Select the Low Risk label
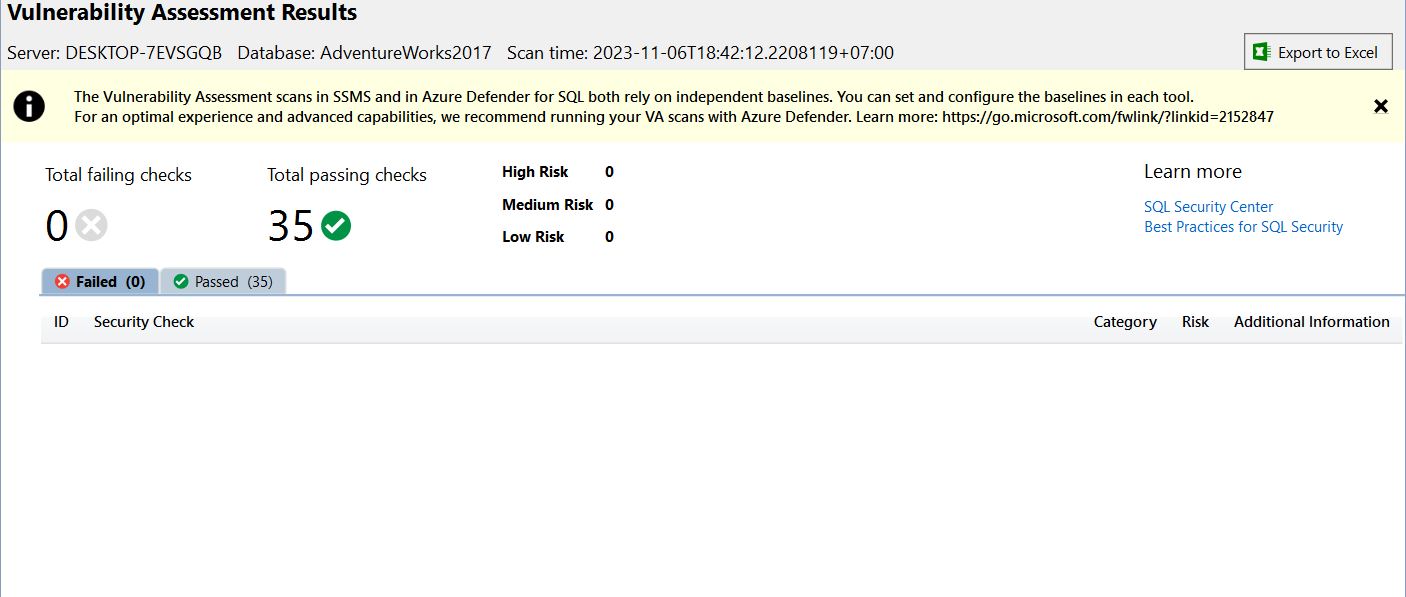Image resolution: width=1406 pixels, height=597 pixels. coord(533,237)
